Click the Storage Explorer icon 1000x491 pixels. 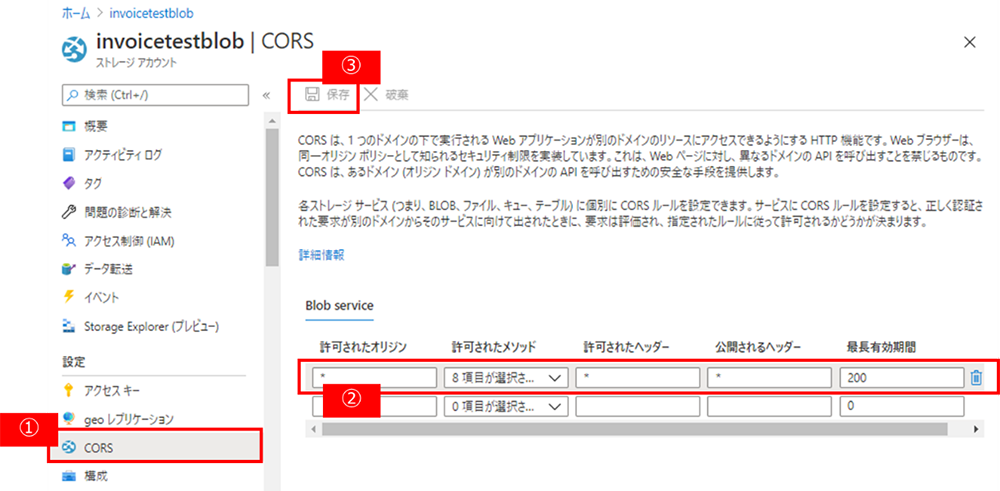pyautogui.click(x=69, y=326)
